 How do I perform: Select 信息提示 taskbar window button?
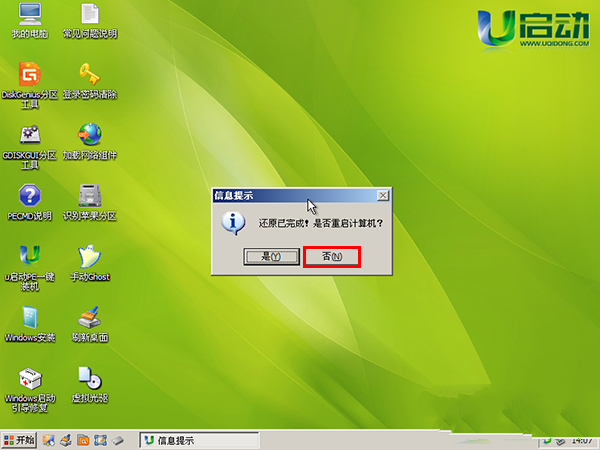(x=200, y=440)
